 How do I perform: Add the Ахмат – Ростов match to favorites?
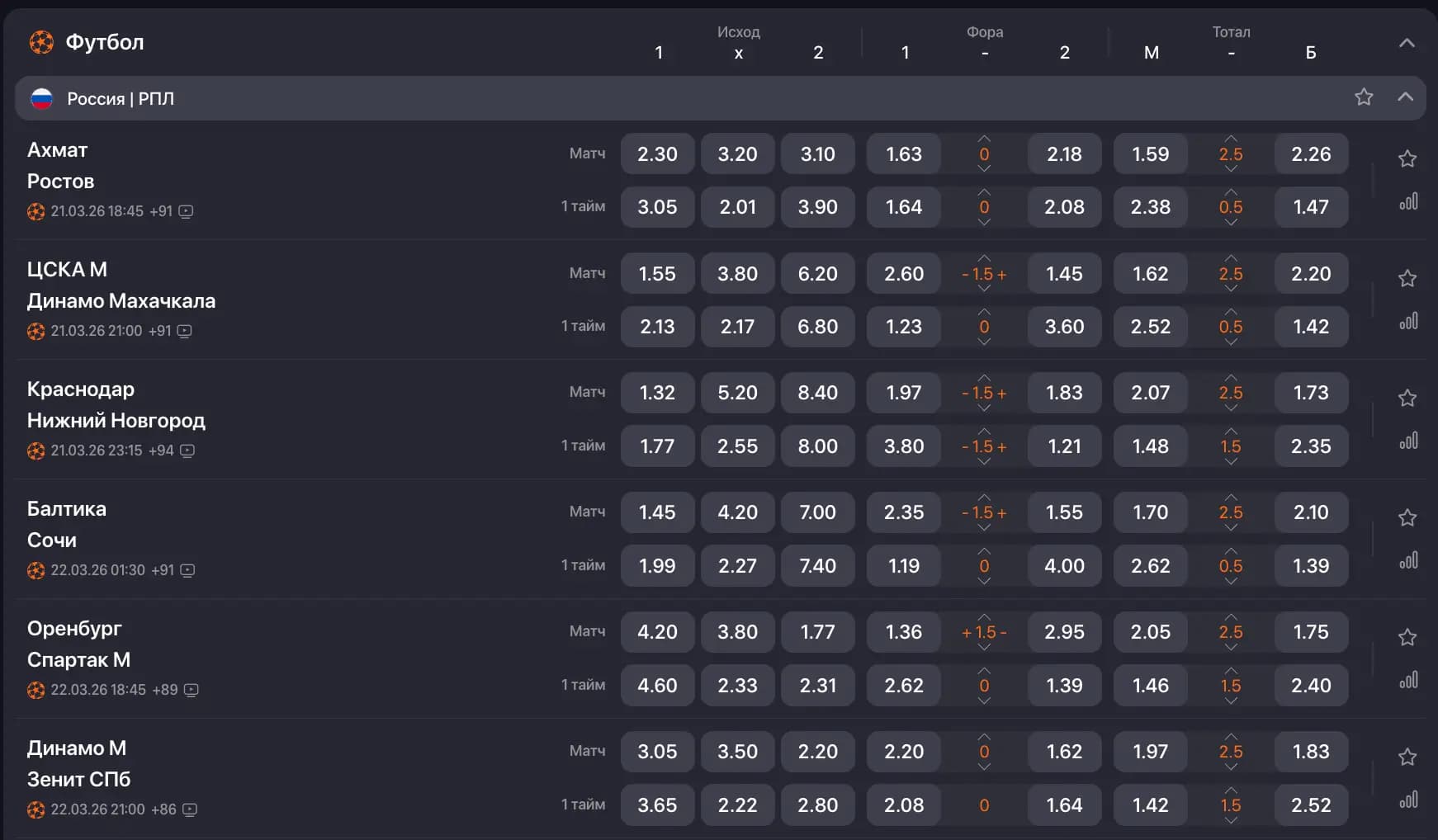tap(1407, 158)
